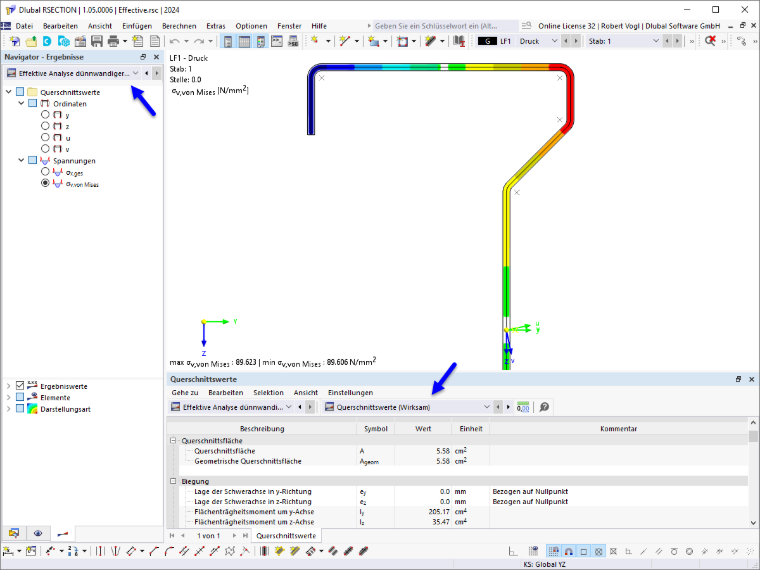Open the Optionen menu

point(251,26)
